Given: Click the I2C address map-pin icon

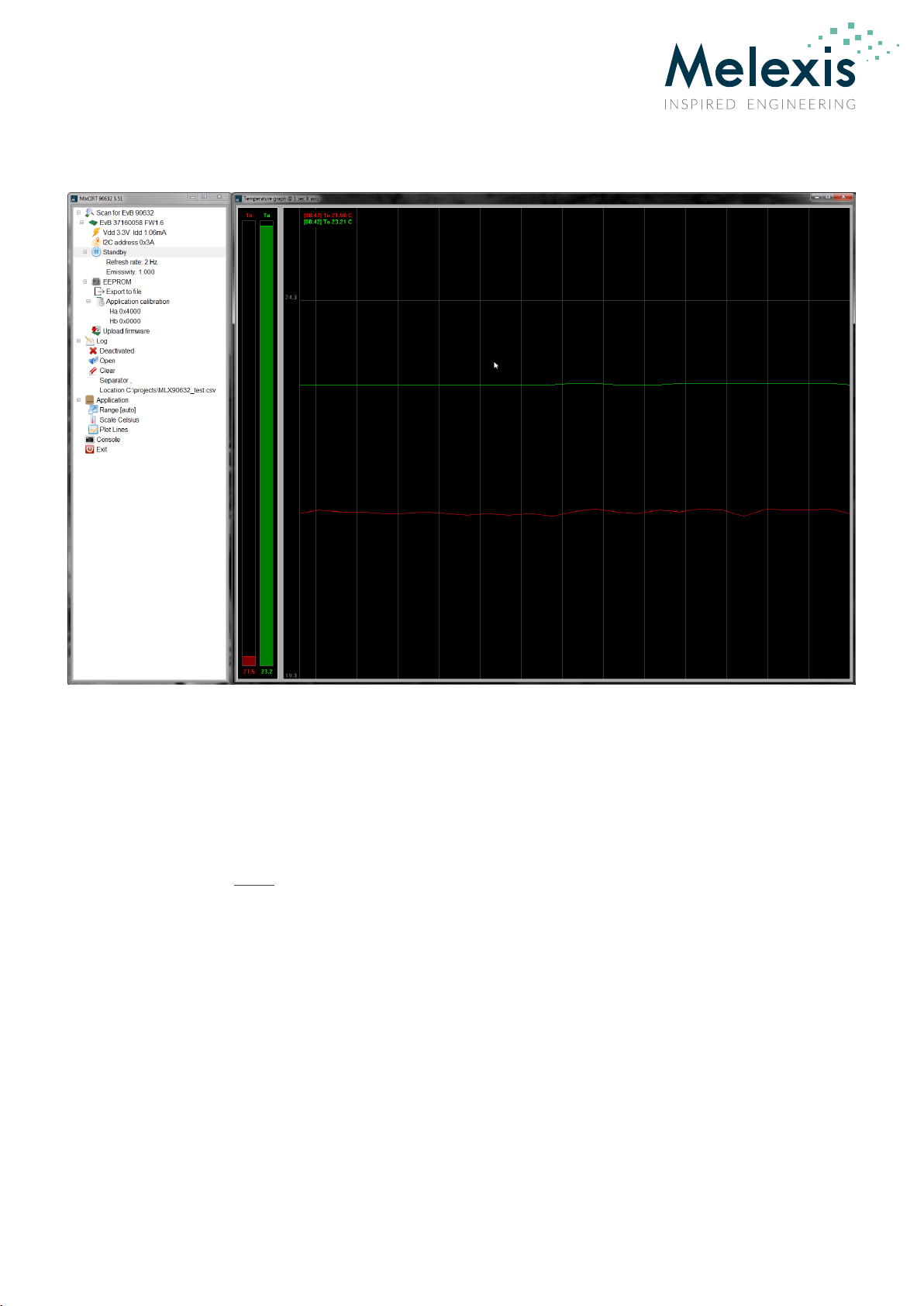Looking at the screenshot, I should point(96,242).
